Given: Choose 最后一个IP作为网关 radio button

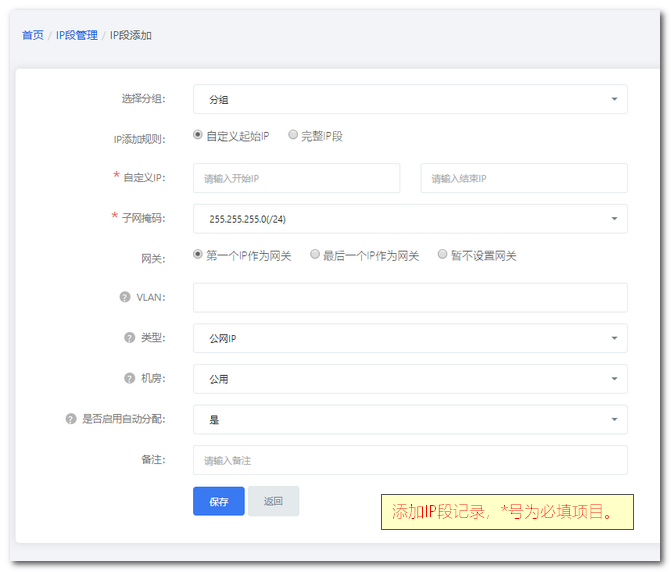Looking at the screenshot, I should coord(315,254).
